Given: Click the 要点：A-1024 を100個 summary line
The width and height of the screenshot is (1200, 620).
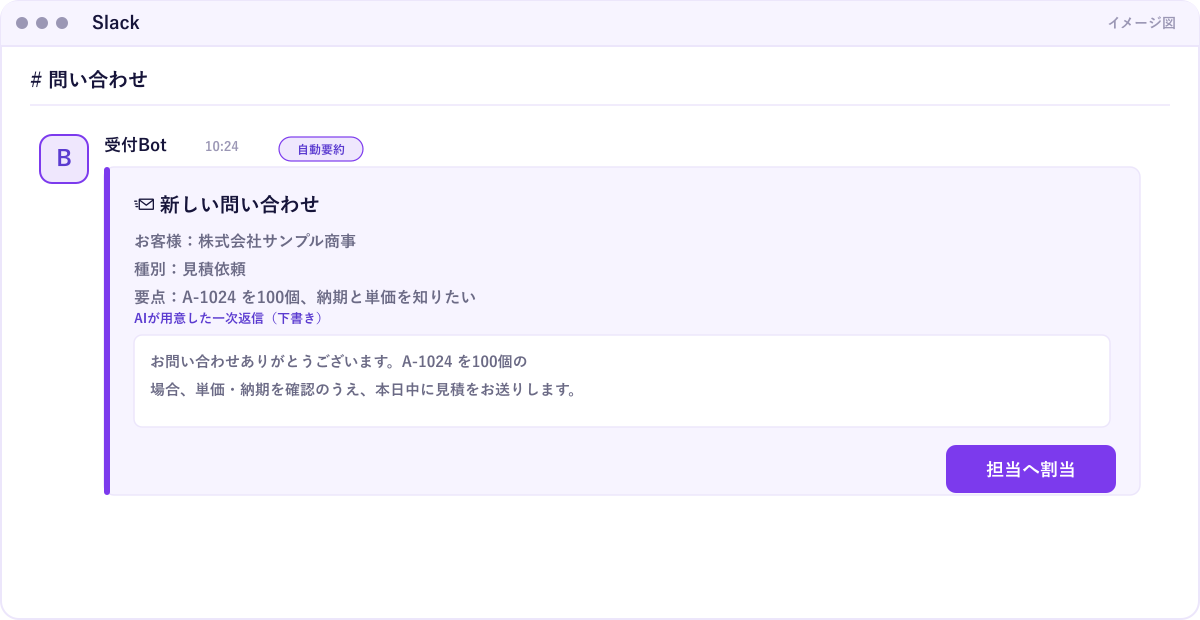Looking at the screenshot, I should point(305,297).
